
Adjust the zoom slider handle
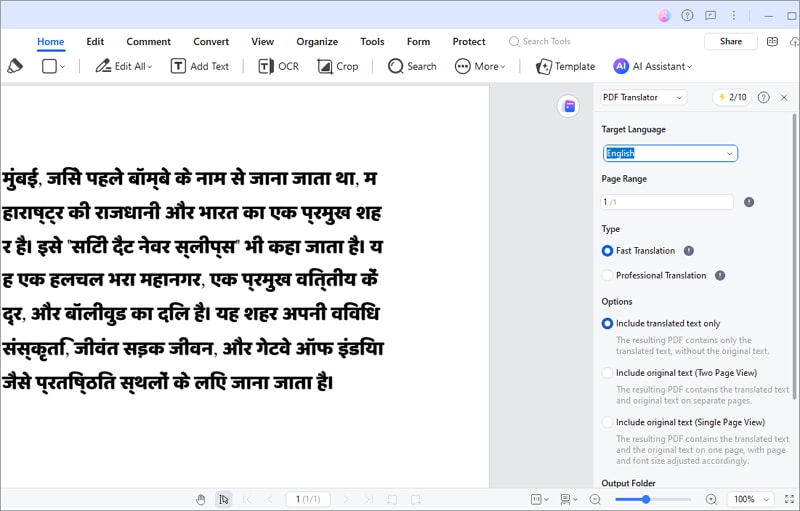coord(645,499)
